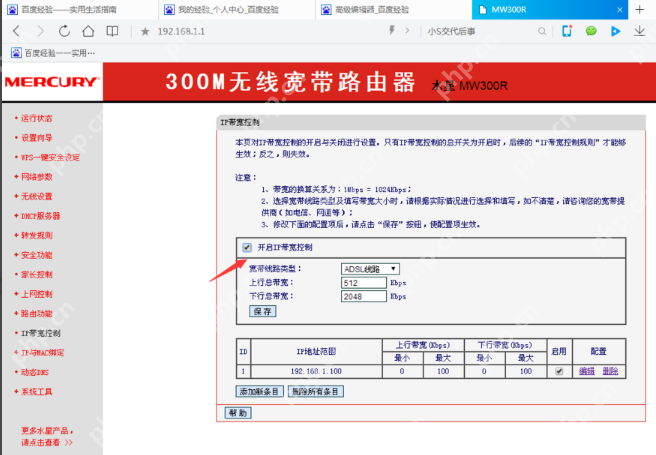The image size is (656, 455).
Task: Click the search magnifier icon
Action: [x=542, y=31]
